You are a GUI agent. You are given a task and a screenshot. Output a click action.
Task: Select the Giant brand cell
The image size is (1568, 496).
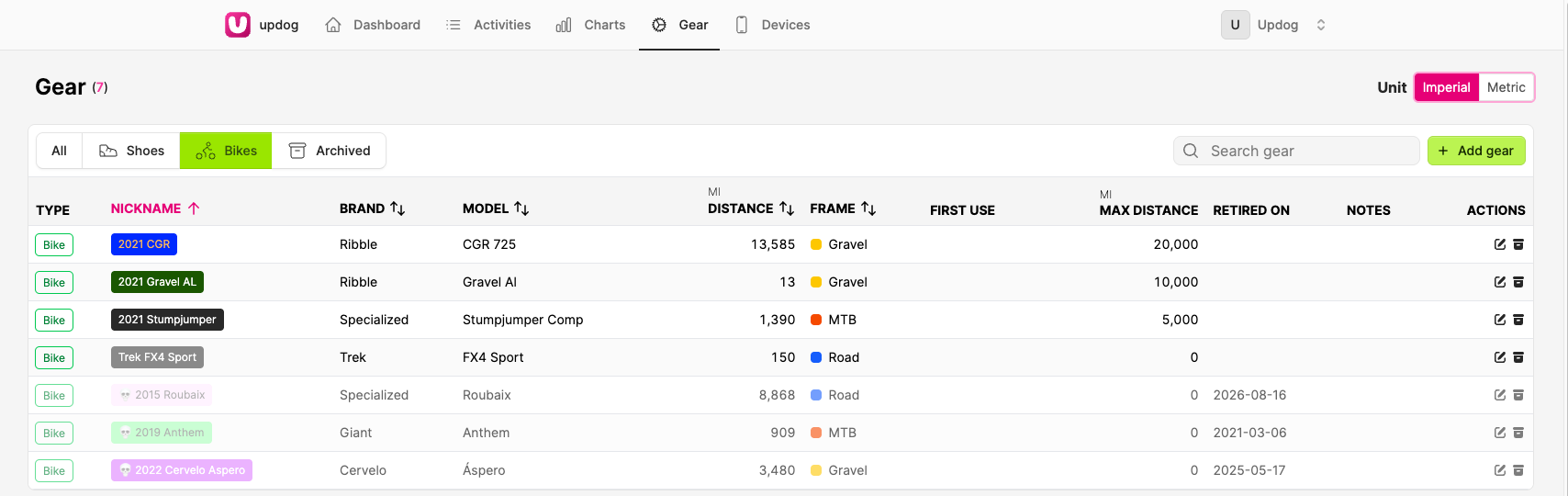coord(356,433)
